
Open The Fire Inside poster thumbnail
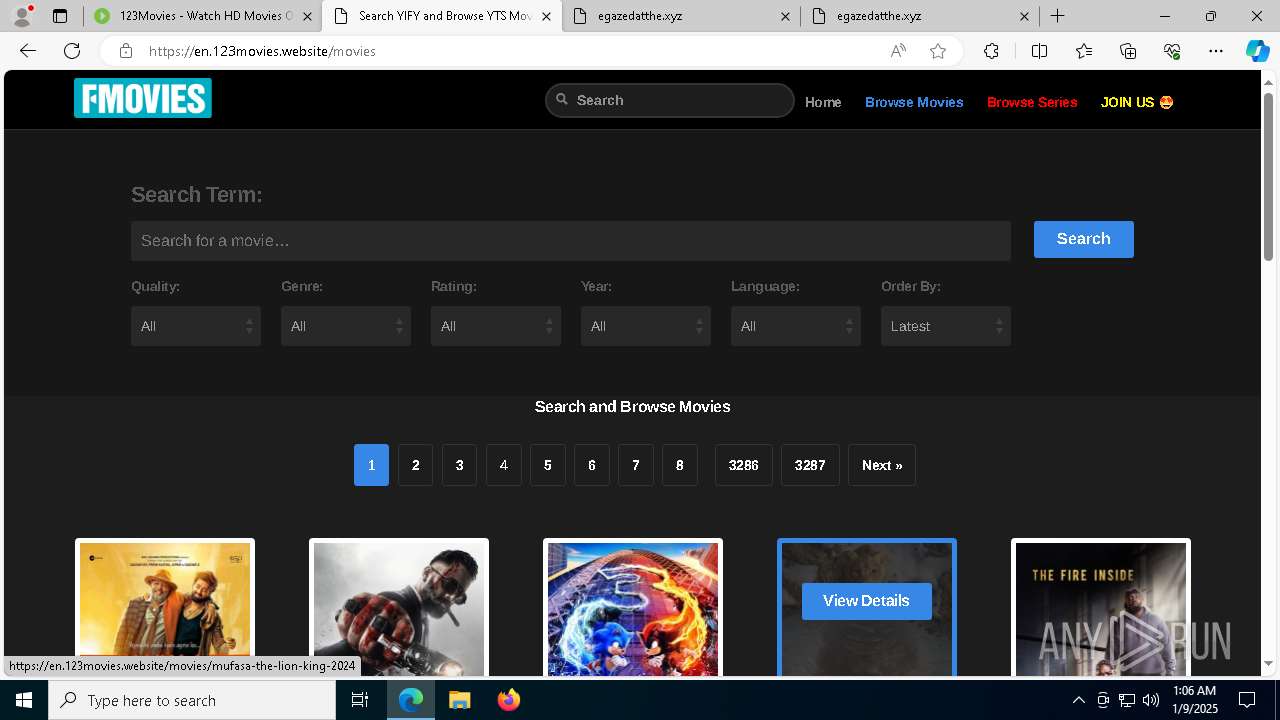tap(1101, 608)
